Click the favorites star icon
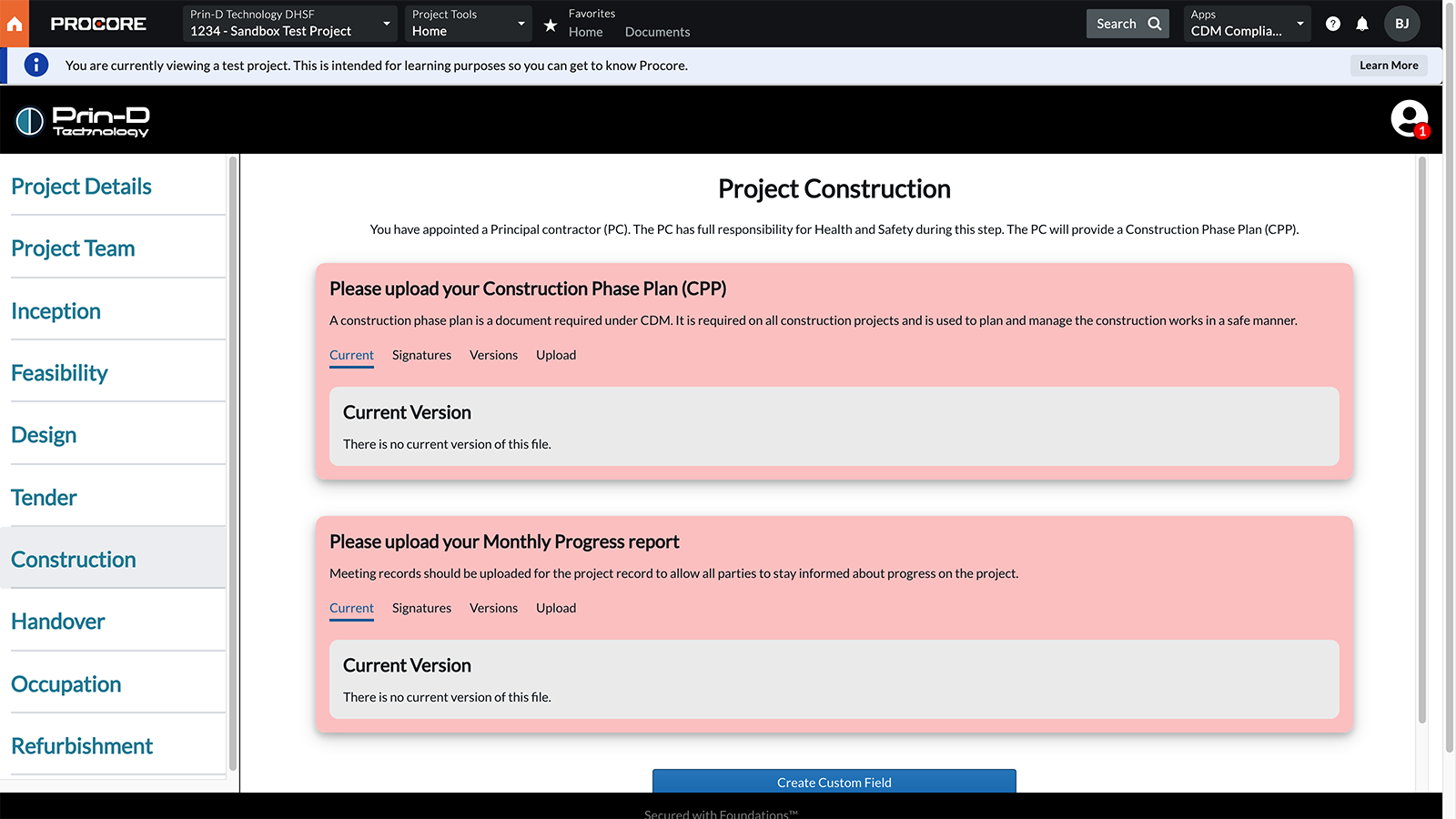The image size is (1456, 819). (x=551, y=25)
